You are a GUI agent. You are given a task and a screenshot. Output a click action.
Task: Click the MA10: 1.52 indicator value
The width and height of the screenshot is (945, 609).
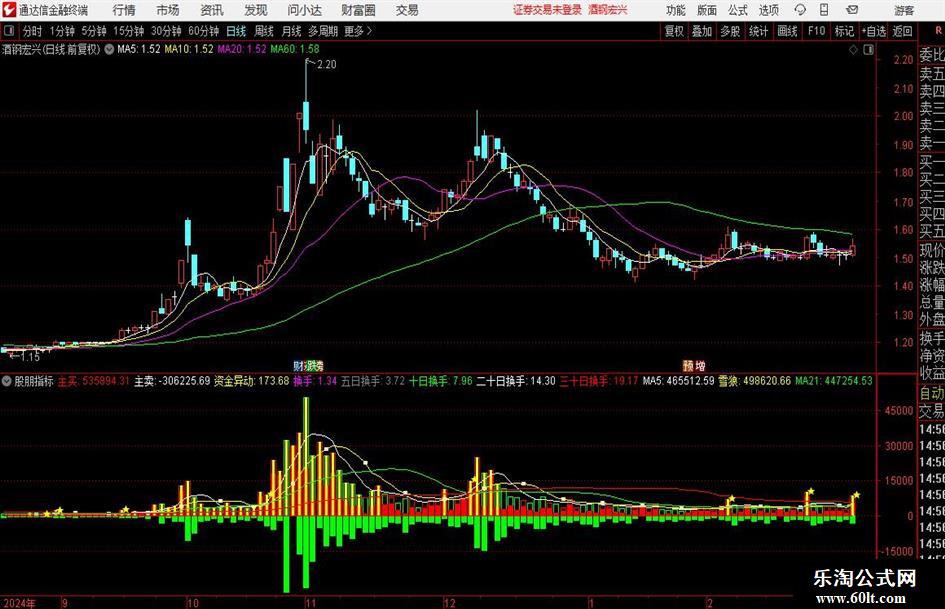189,49
